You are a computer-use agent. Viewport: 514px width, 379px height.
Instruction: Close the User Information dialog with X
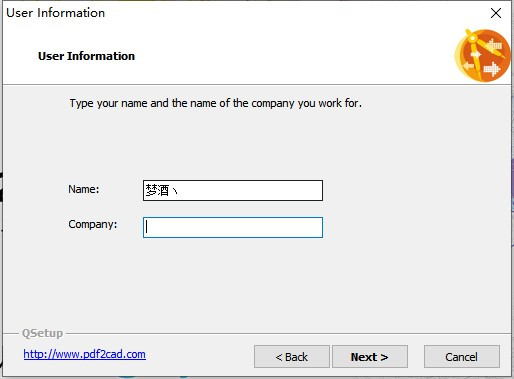496,13
